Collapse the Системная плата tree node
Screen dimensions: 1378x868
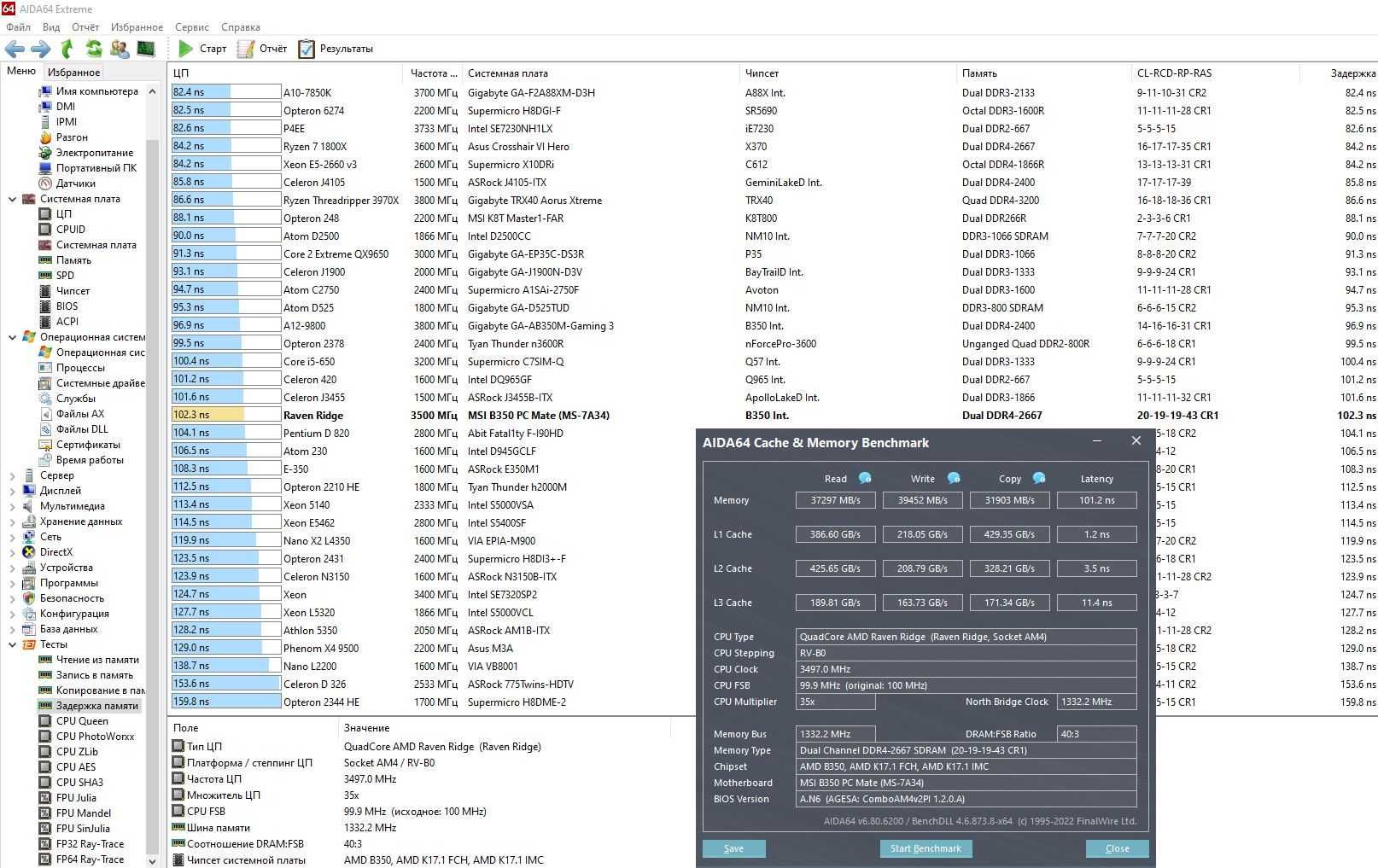12,199
